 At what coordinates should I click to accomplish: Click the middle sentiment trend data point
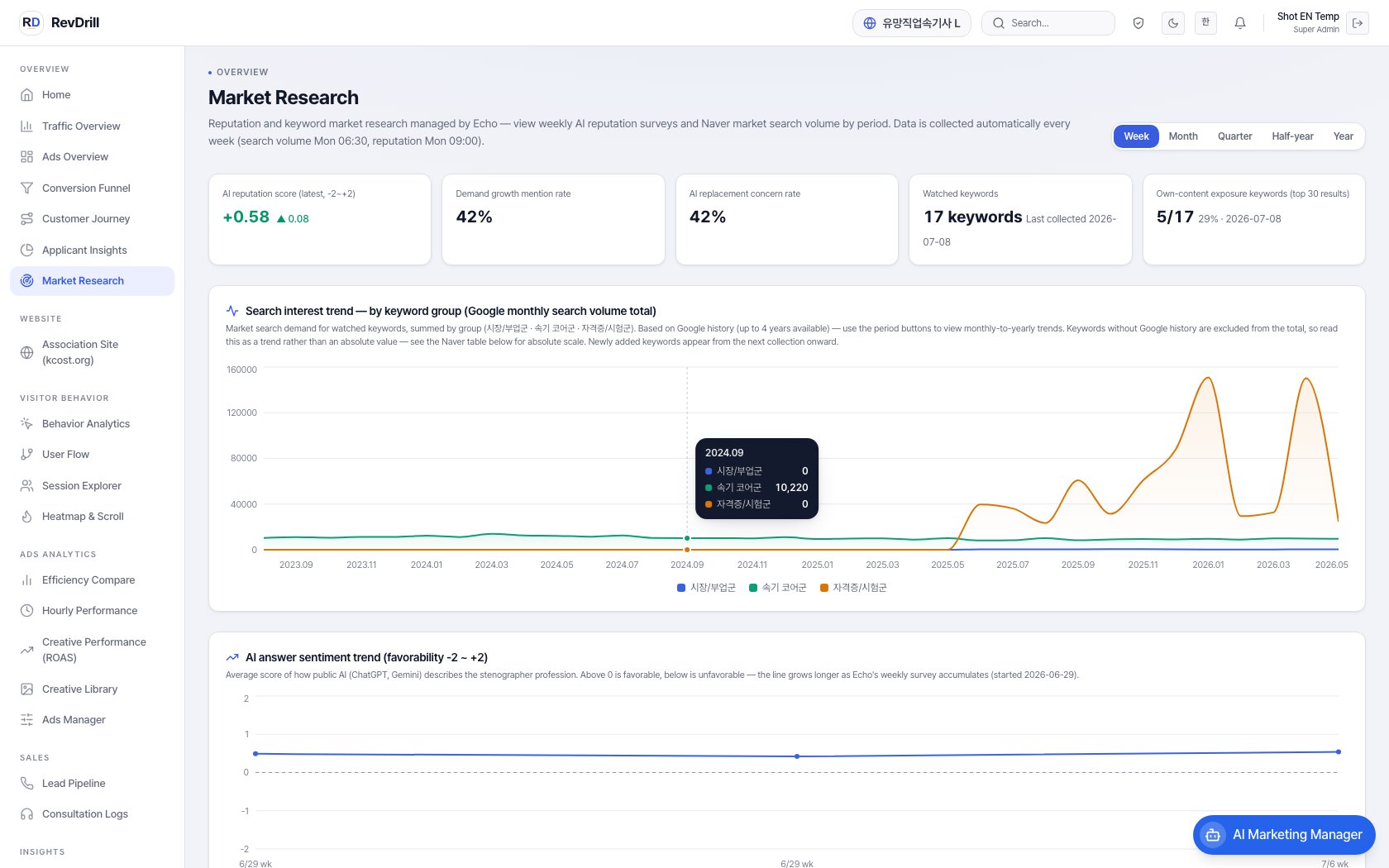[x=797, y=756]
